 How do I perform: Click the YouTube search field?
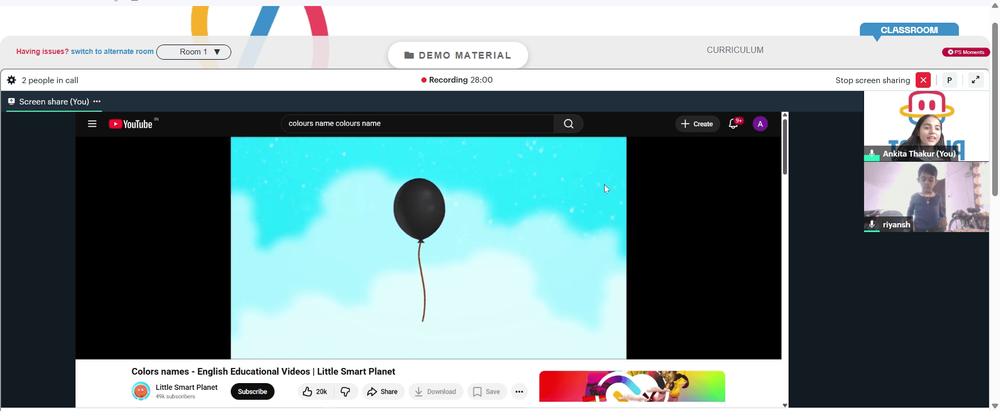[417, 124]
